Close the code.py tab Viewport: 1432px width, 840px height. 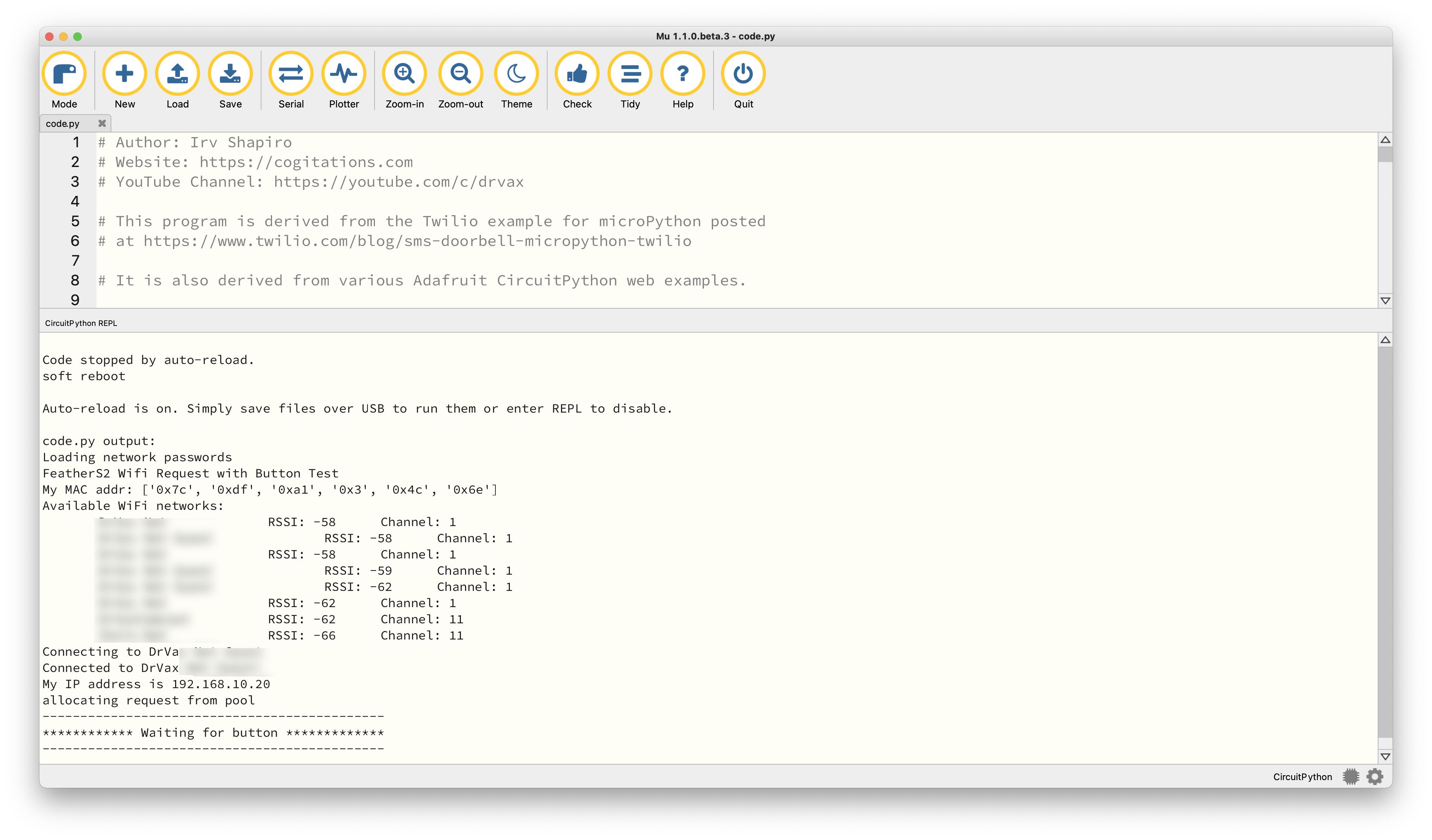point(102,123)
